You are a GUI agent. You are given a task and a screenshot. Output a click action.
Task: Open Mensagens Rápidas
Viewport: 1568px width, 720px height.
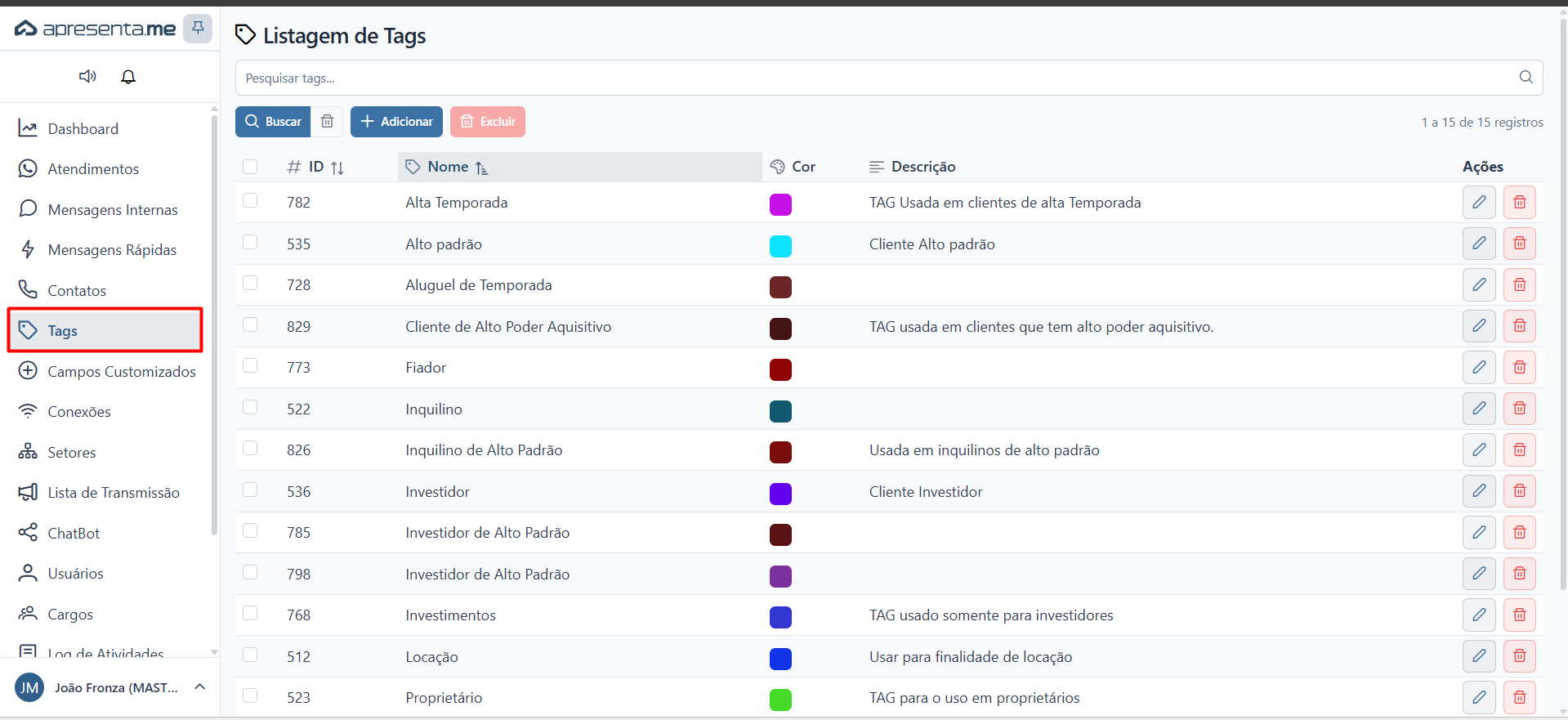point(106,250)
